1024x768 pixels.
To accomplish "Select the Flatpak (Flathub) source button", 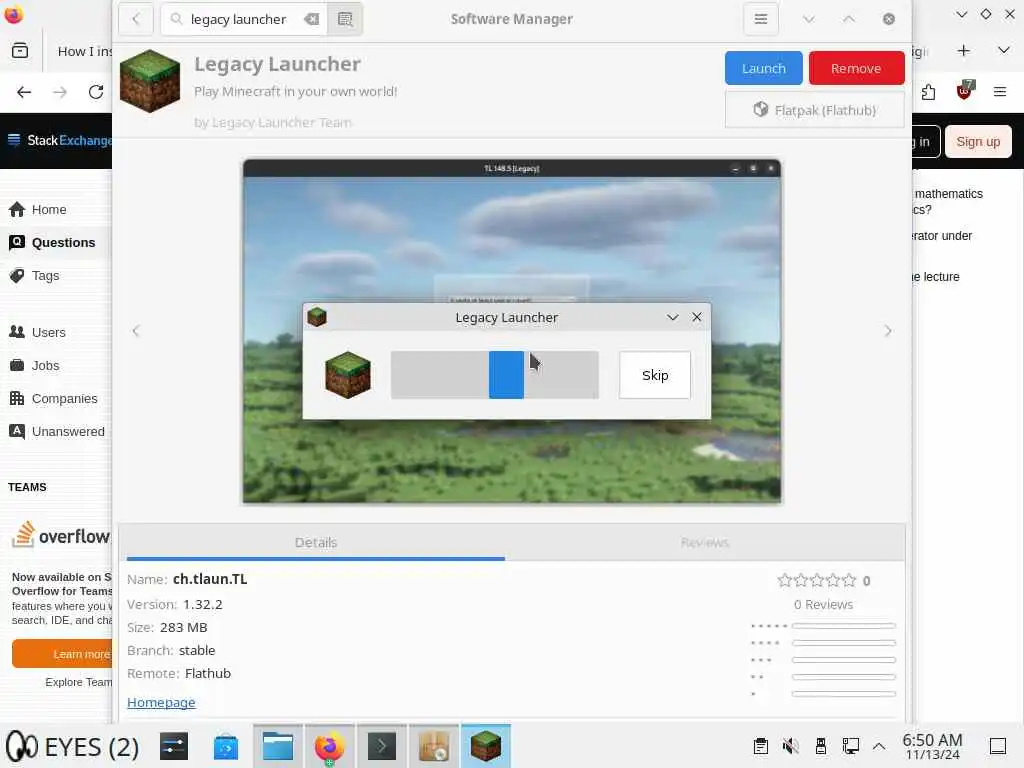I will pos(814,110).
